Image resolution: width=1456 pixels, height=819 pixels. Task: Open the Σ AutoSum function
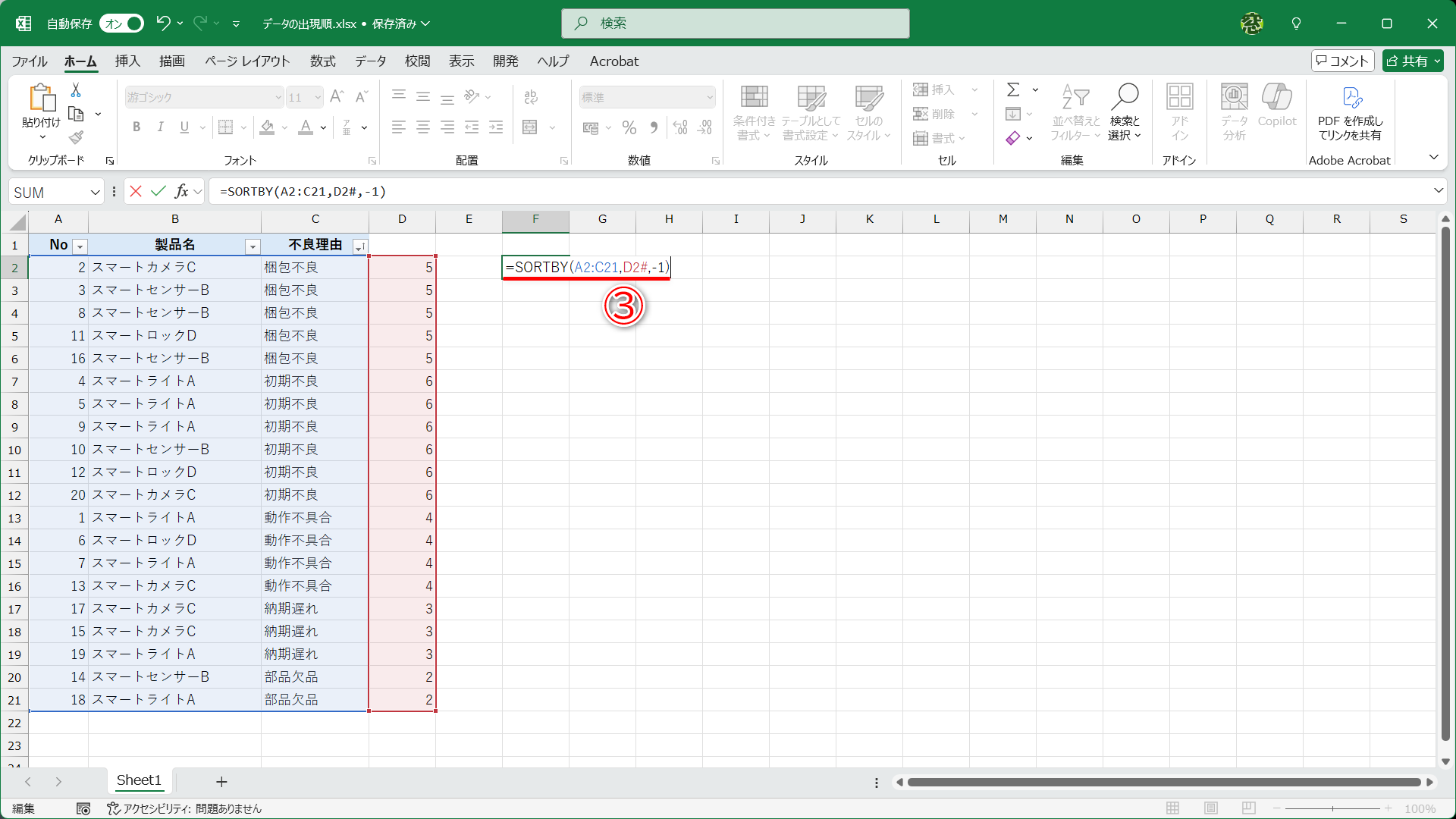click(x=1014, y=89)
